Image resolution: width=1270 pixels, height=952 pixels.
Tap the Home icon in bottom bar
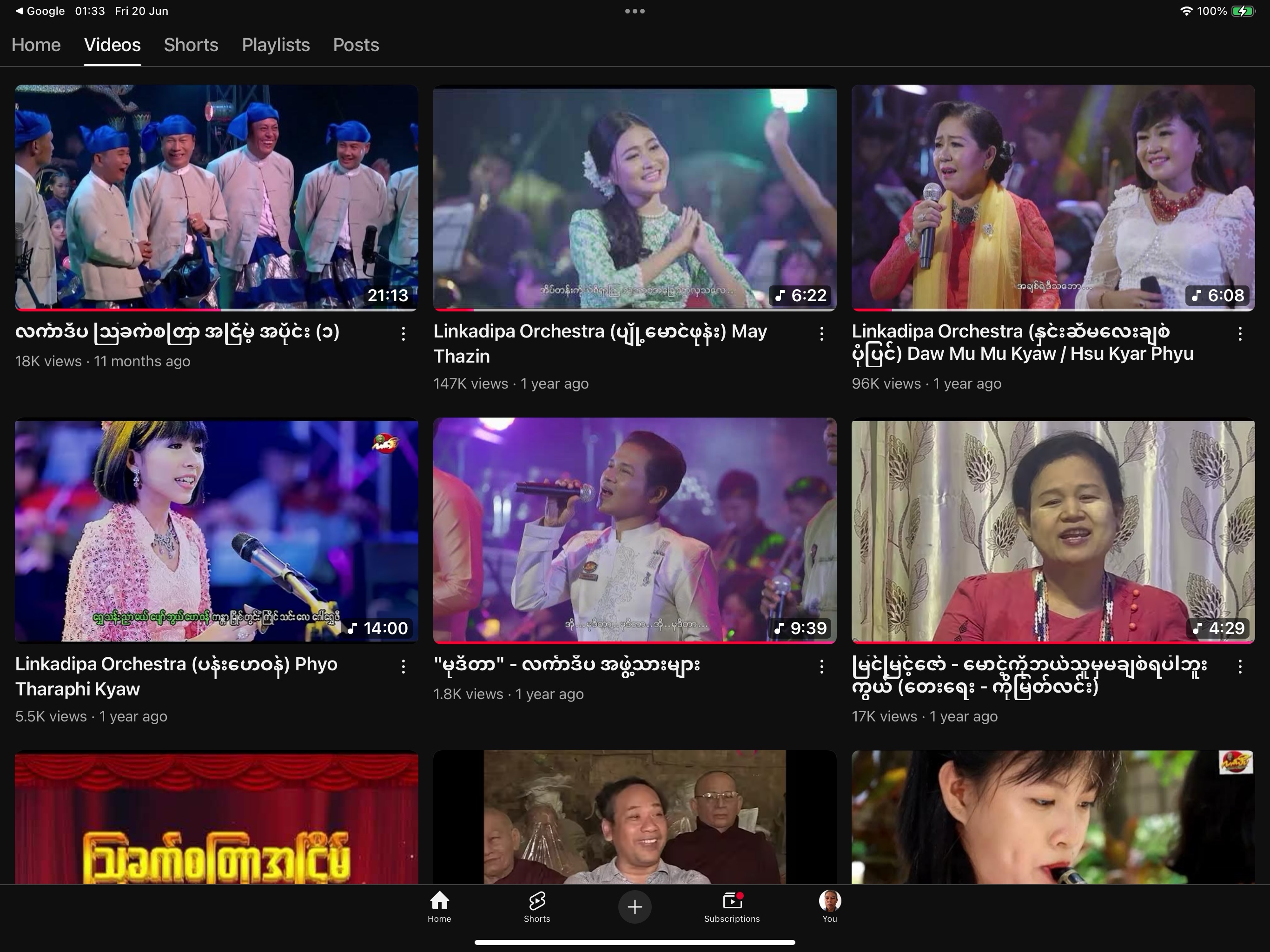pyautogui.click(x=439, y=906)
